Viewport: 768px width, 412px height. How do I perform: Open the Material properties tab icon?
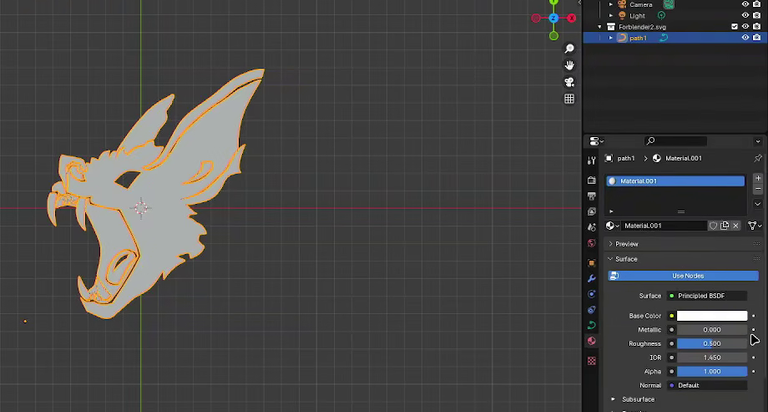tap(592, 341)
